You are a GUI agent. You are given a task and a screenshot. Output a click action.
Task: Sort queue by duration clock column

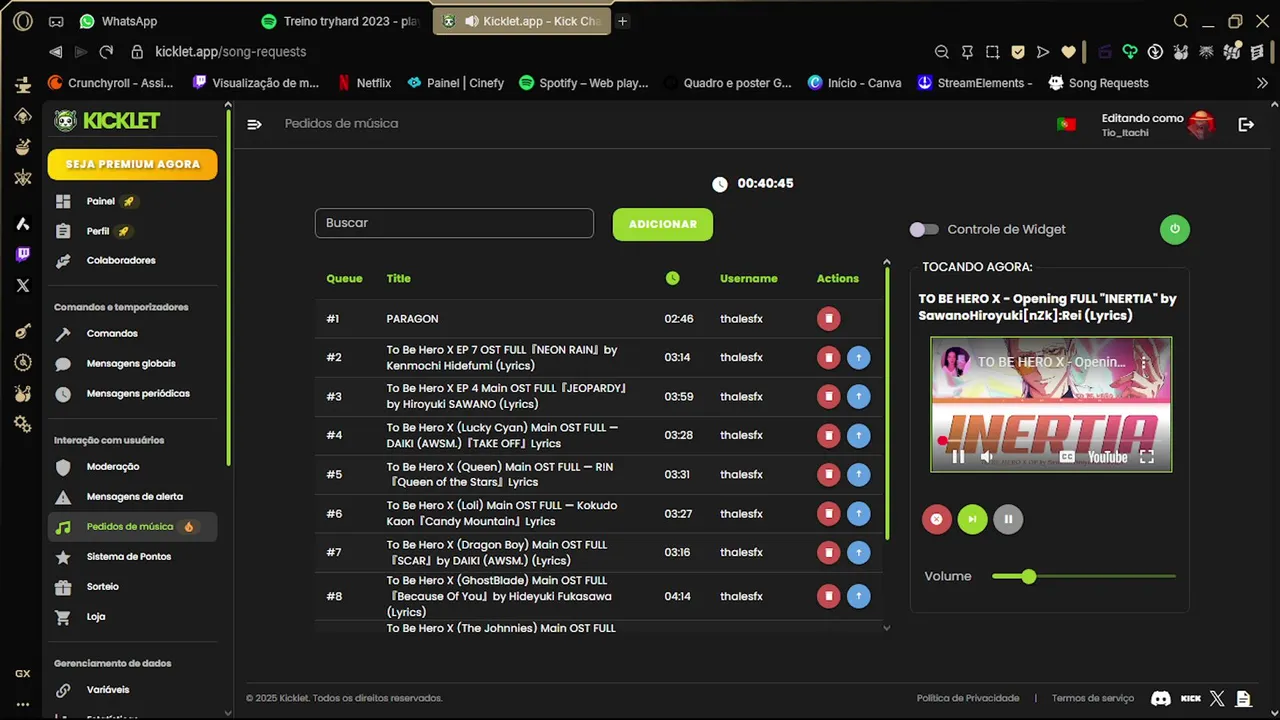coord(672,278)
